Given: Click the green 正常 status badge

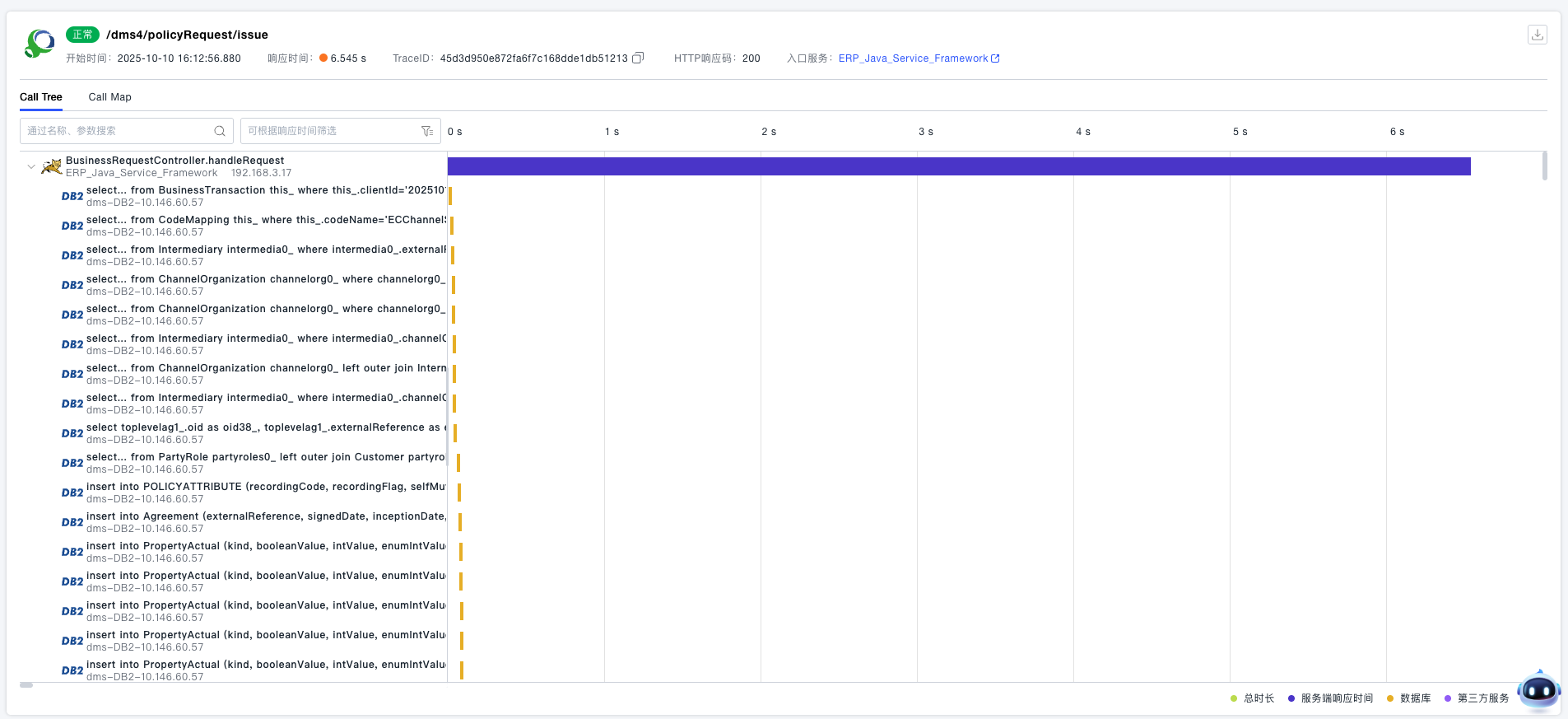Looking at the screenshot, I should click(x=82, y=35).
